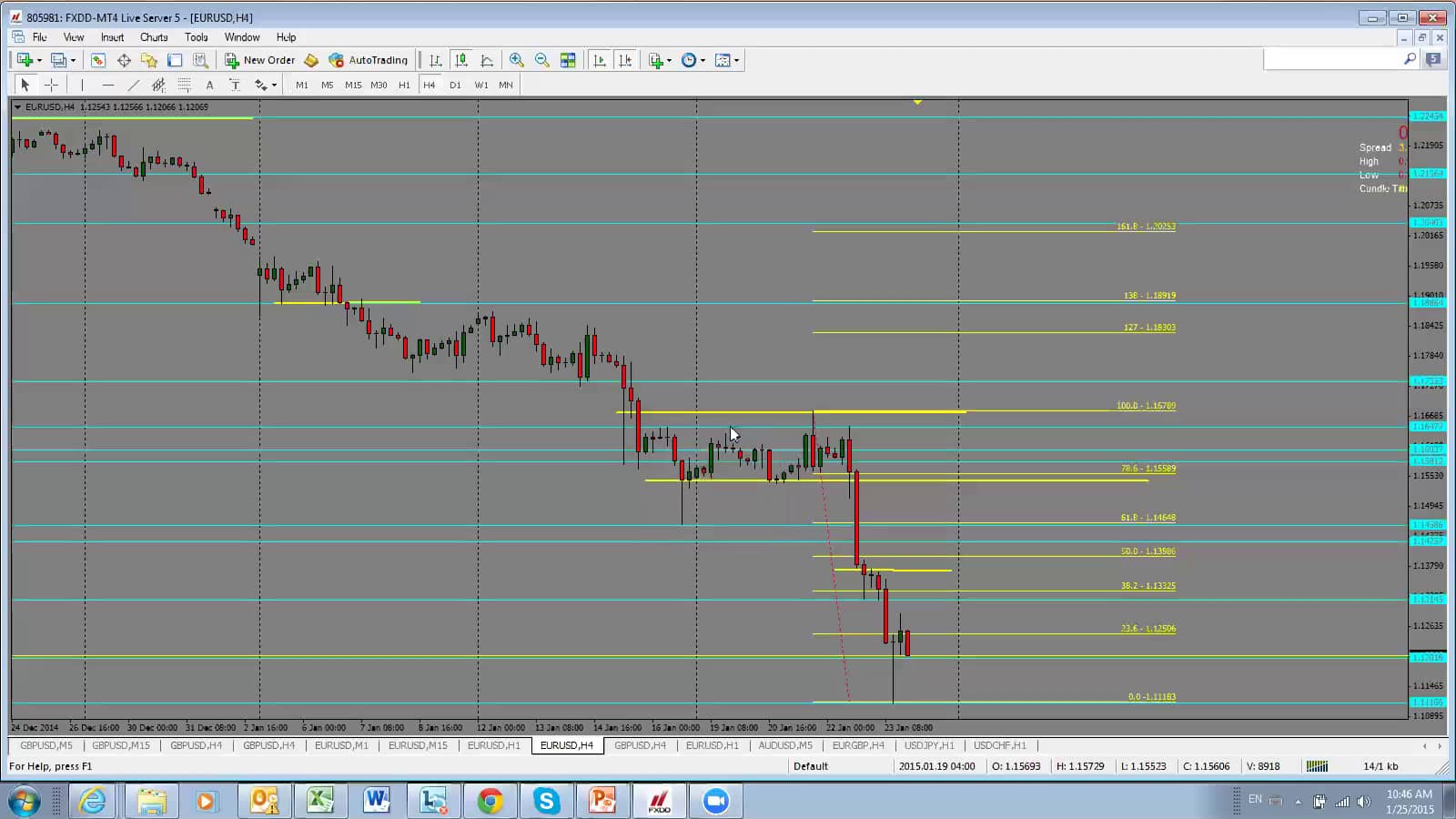Click the Tile Windows icon
Image resolution: width=1456 pixels, height=819 pixels.
click(568, 60)
